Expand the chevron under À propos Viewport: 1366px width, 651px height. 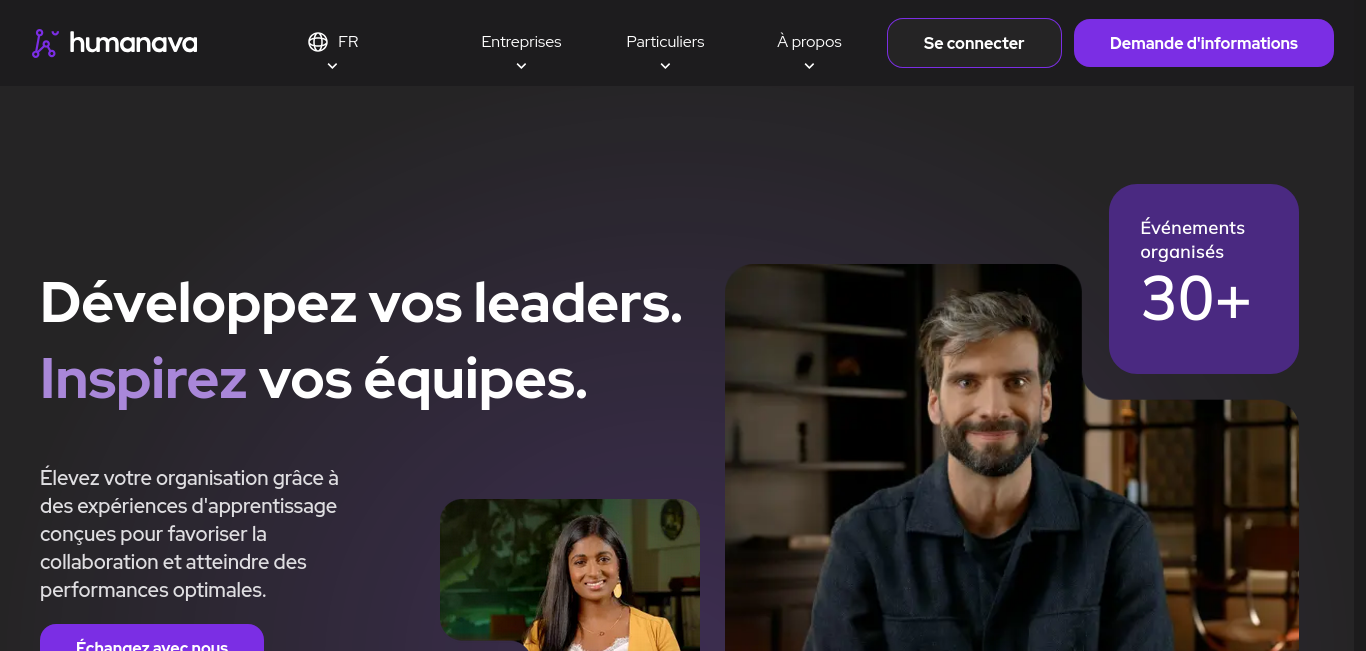click(809, 66)
